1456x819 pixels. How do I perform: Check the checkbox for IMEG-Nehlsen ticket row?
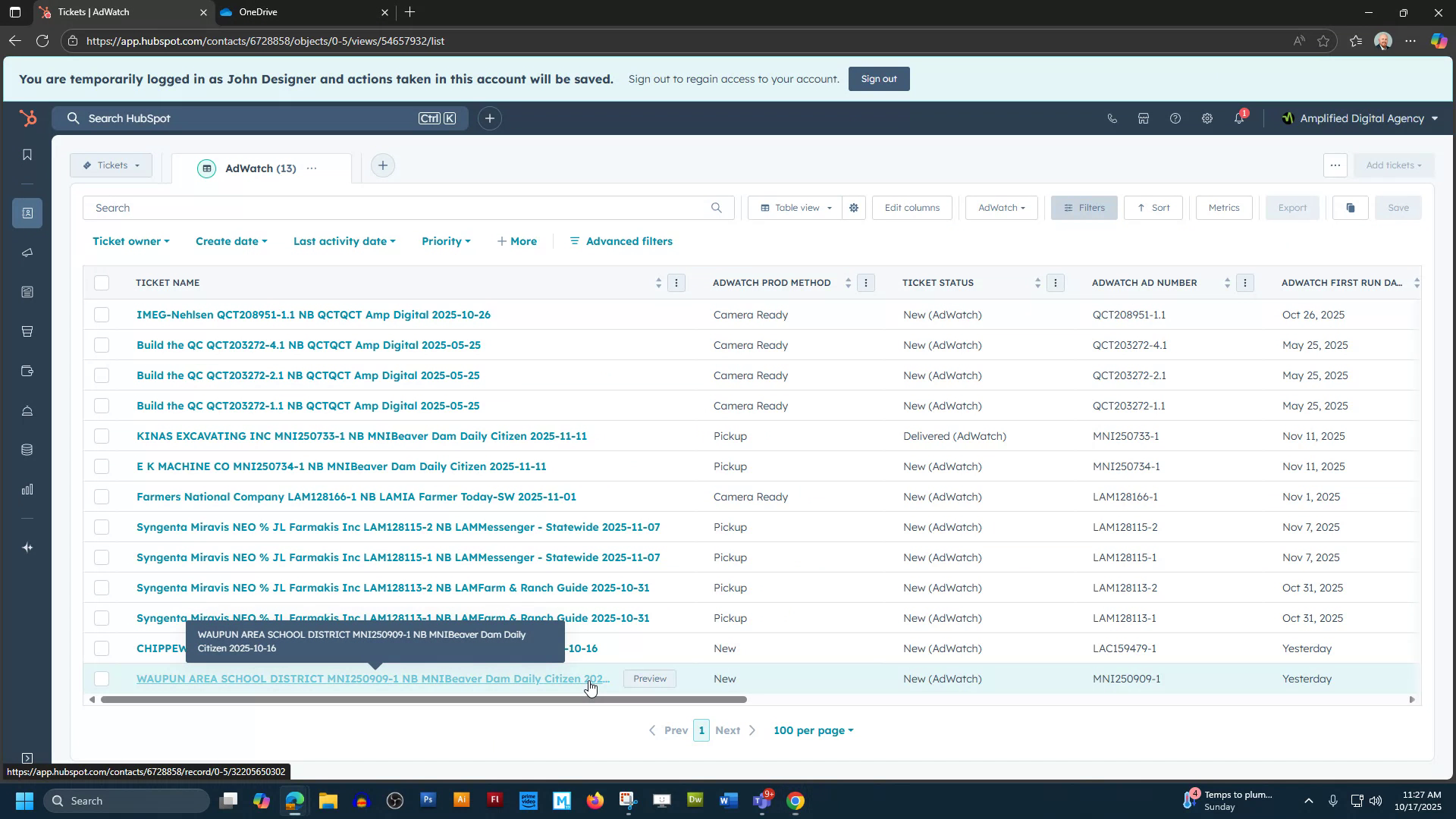(101, 314)
